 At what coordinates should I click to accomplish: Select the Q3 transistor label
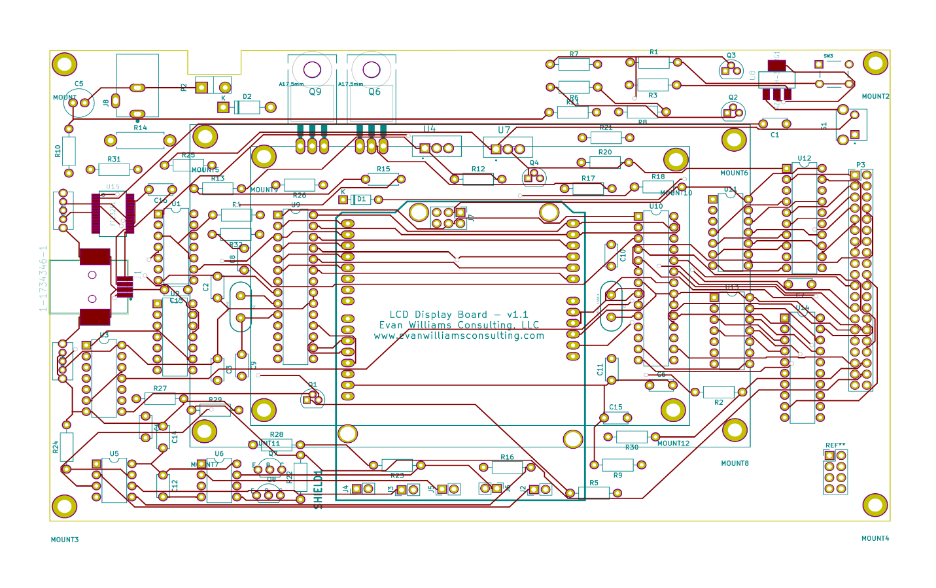pos(731,56)
